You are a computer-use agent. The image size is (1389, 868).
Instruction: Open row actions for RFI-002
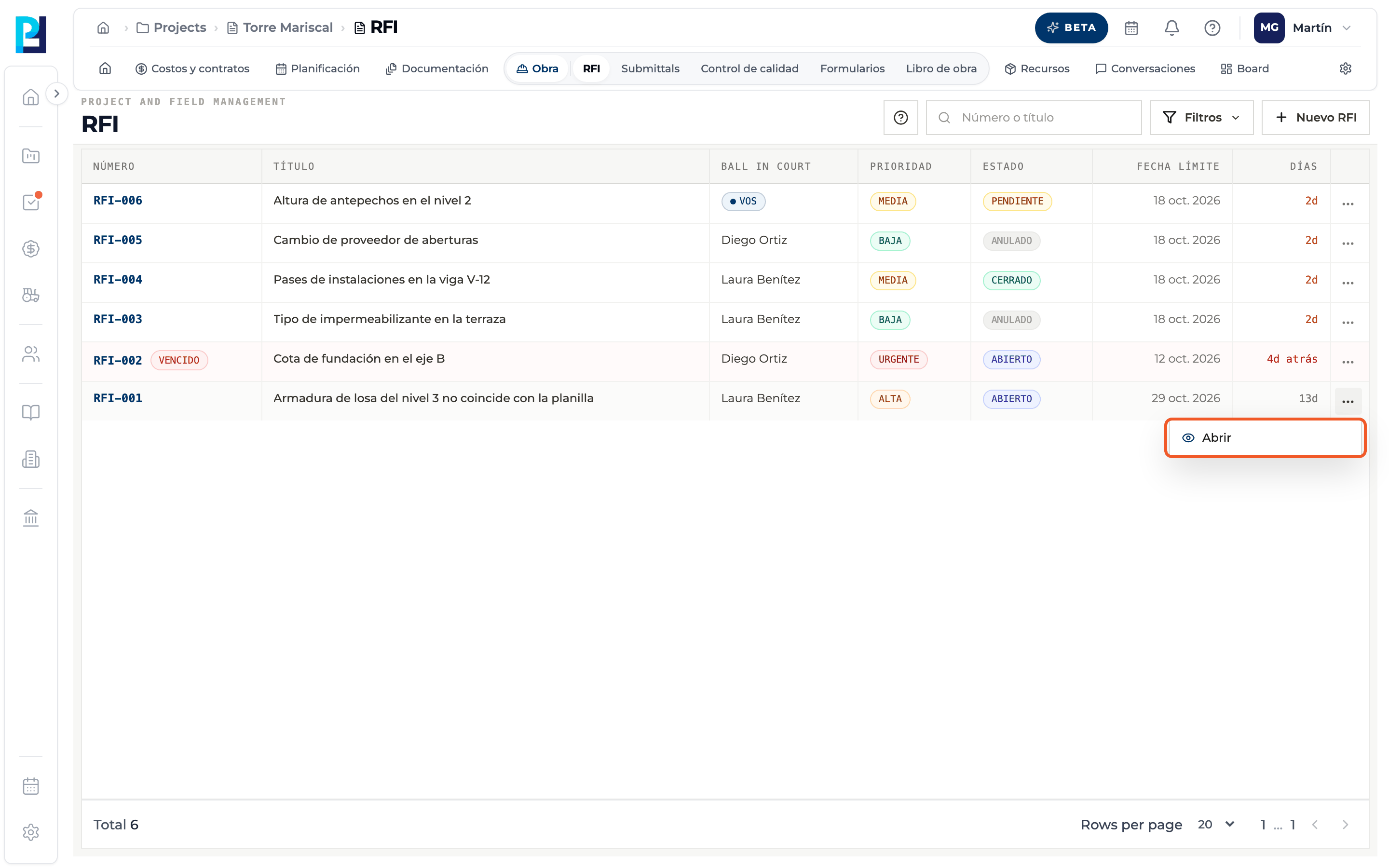click(1348, 362)
